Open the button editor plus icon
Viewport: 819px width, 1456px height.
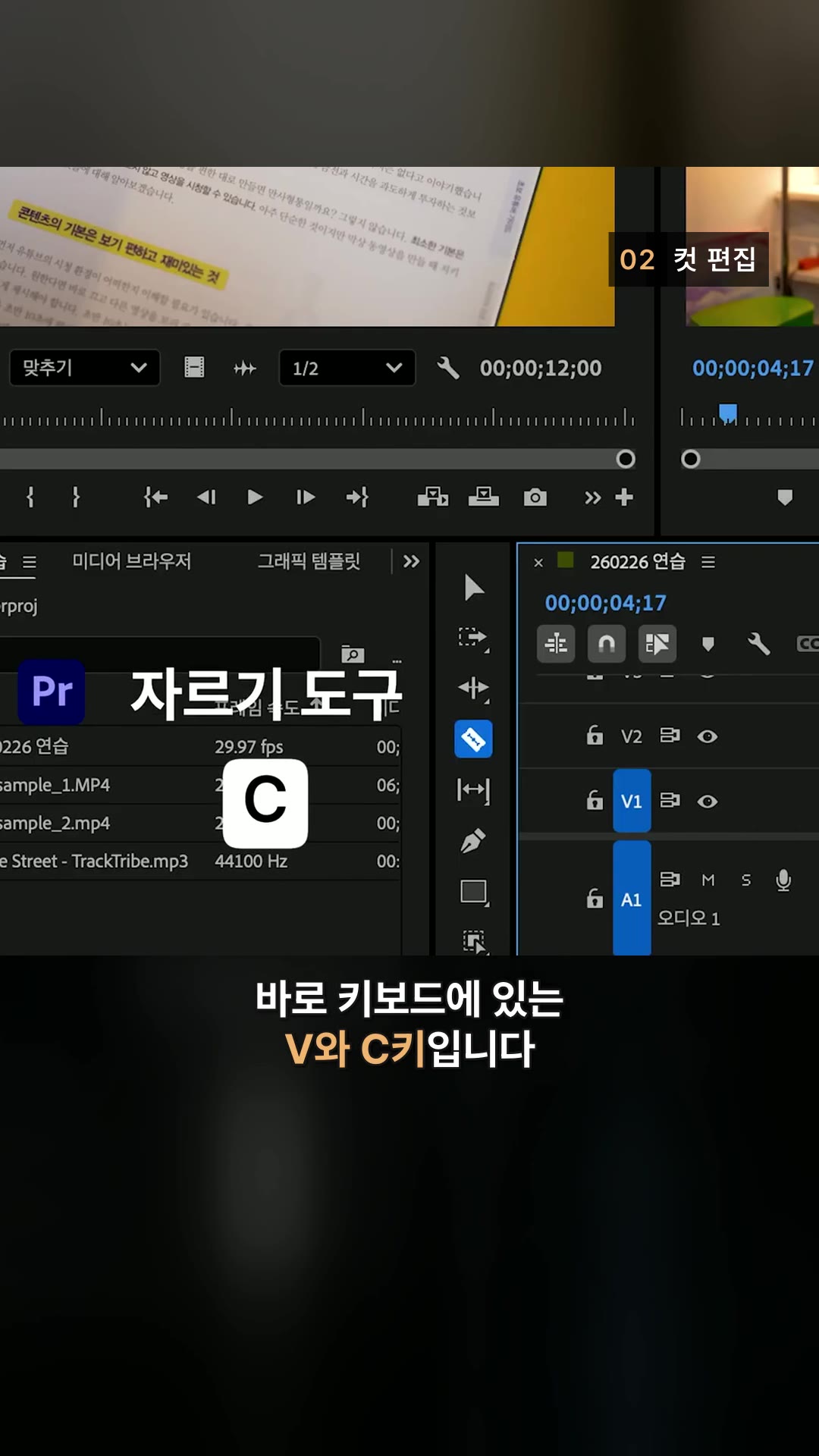624,497
